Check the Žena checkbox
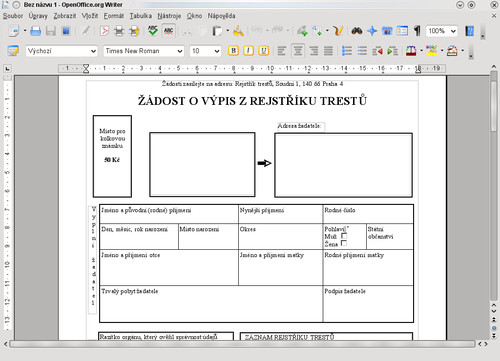The image size is (500, 361). [x=344, y=243]
